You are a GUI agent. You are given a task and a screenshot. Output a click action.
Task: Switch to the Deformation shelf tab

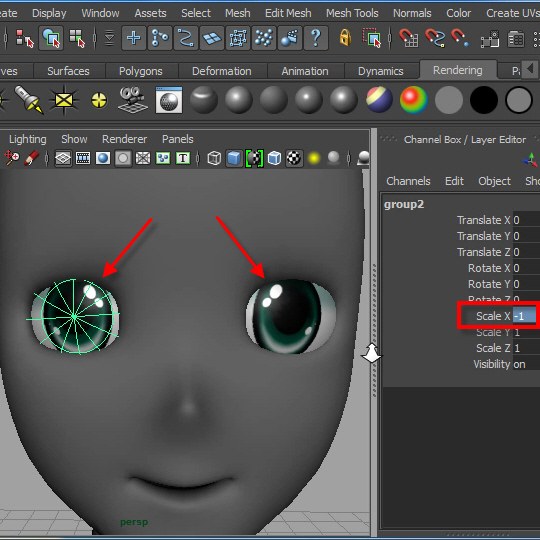coord(221,71)
